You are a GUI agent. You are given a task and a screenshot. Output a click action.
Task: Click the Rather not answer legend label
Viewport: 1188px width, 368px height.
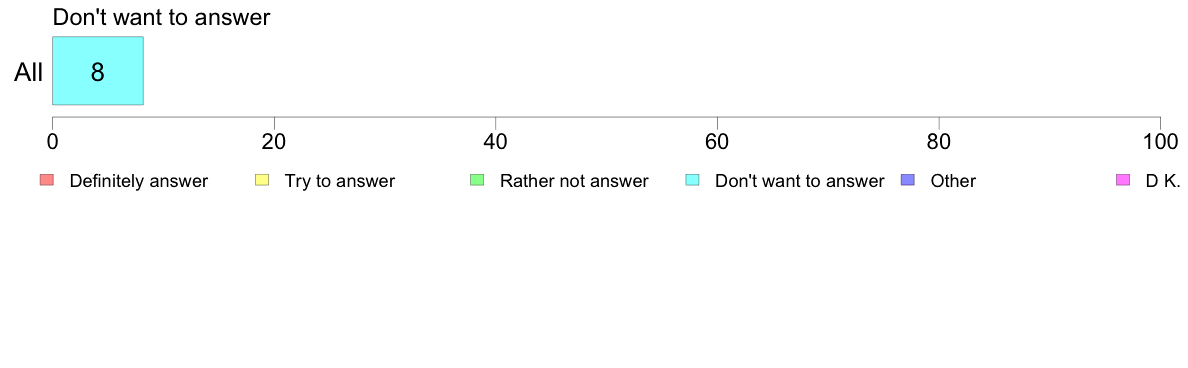coord(574,181)
